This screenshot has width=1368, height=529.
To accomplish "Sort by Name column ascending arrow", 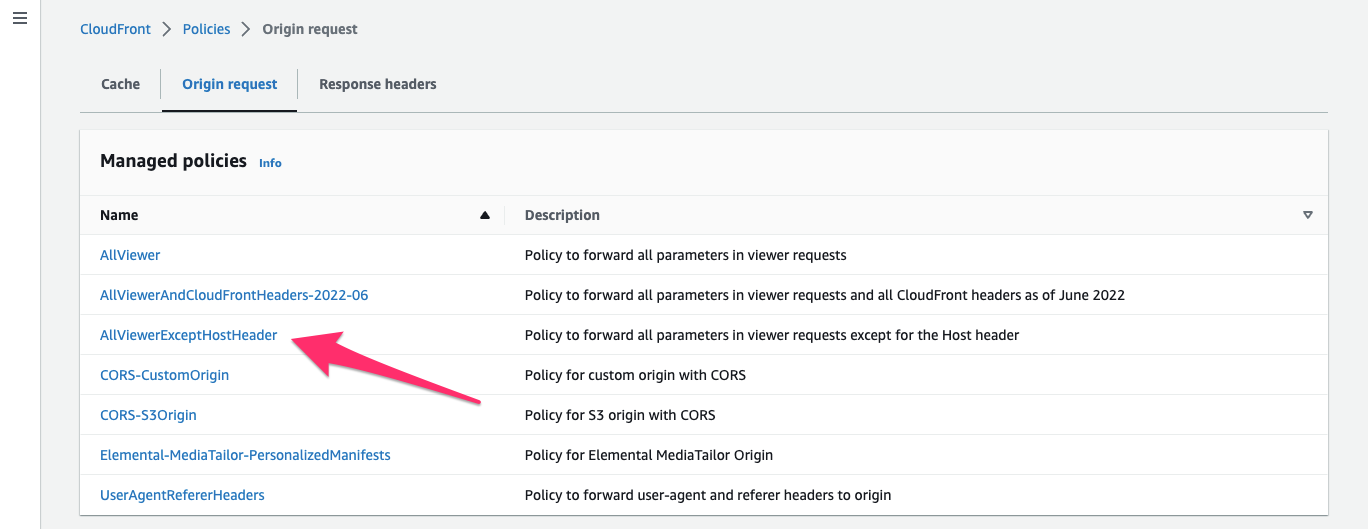I will pos(485,215).
